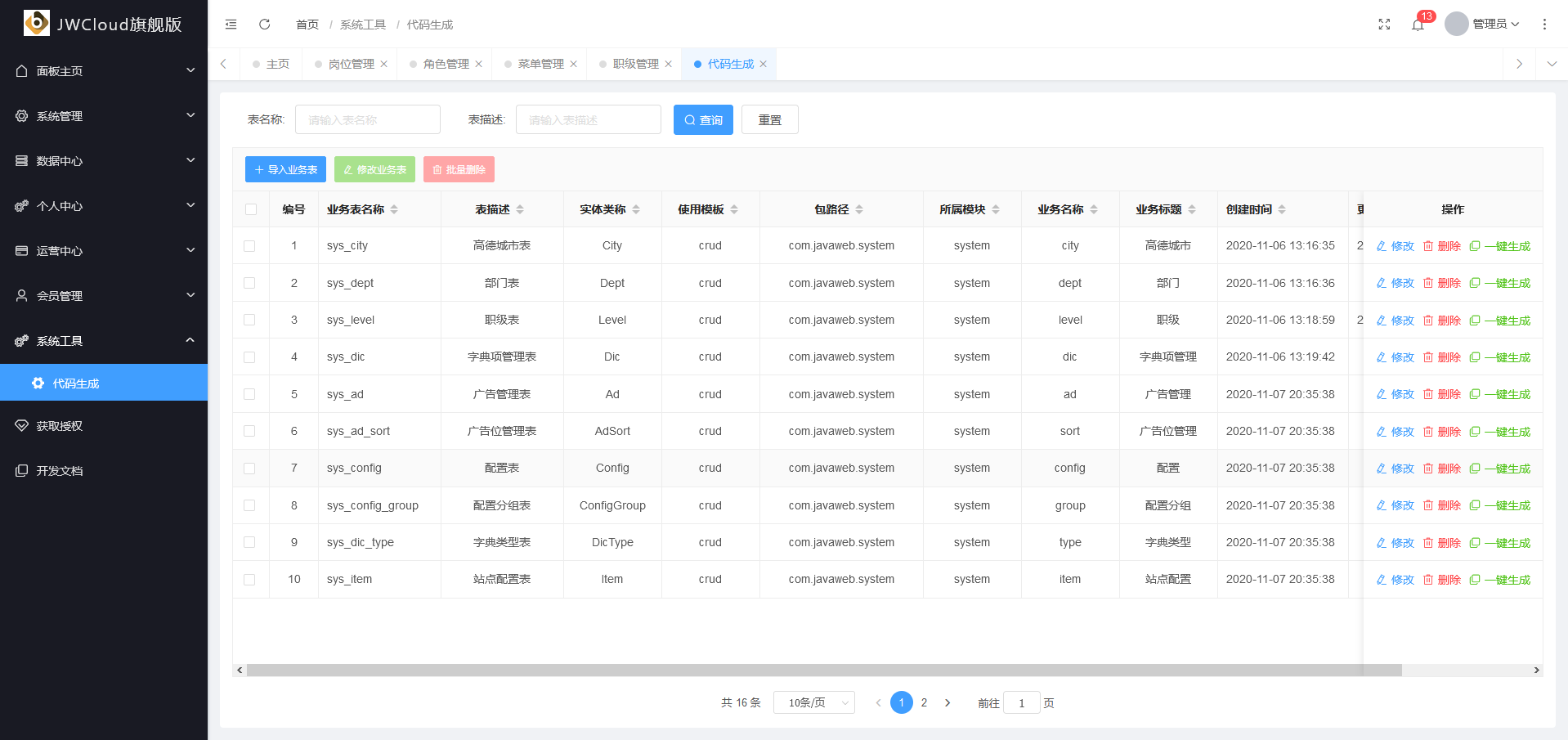1568x740 pixels.
Task: Generate code for sys_level with 一键生成
Action: coord(1500,321)
